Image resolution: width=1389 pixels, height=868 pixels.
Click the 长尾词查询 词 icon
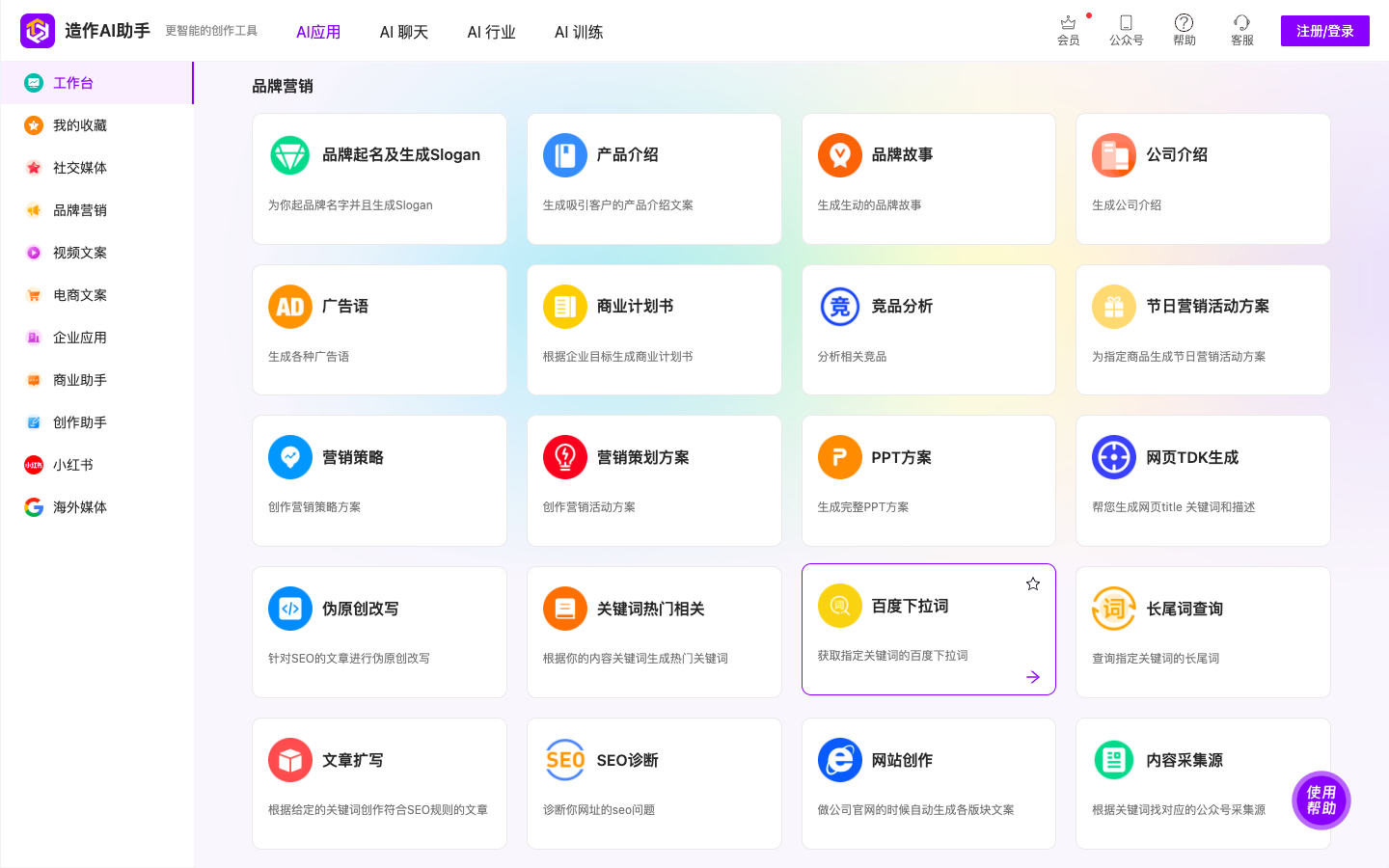click(x=1114, y=609)
